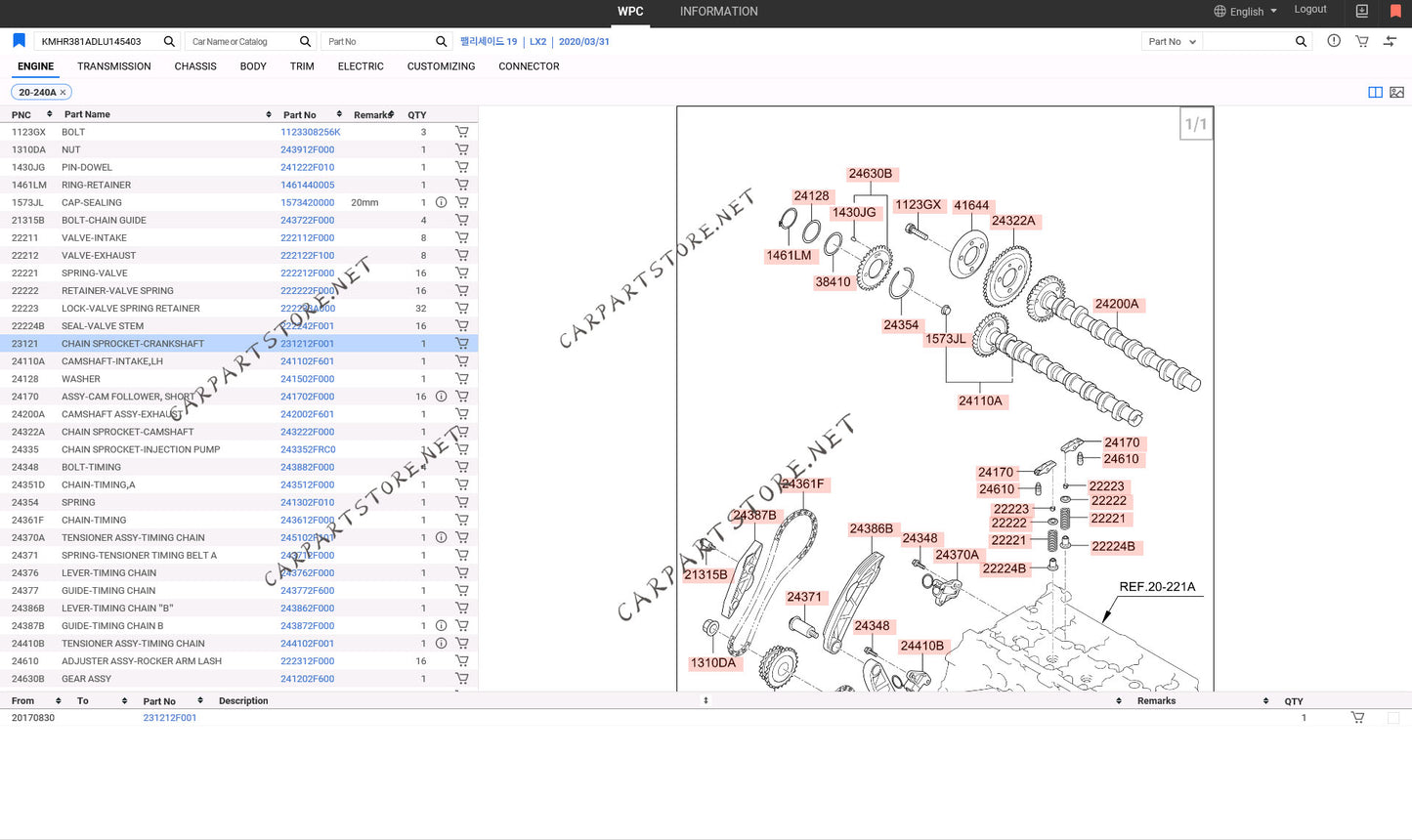Tick the checkbox in the bottom detail row
Screen dimensions: 1412x840
pos(1392,718)
